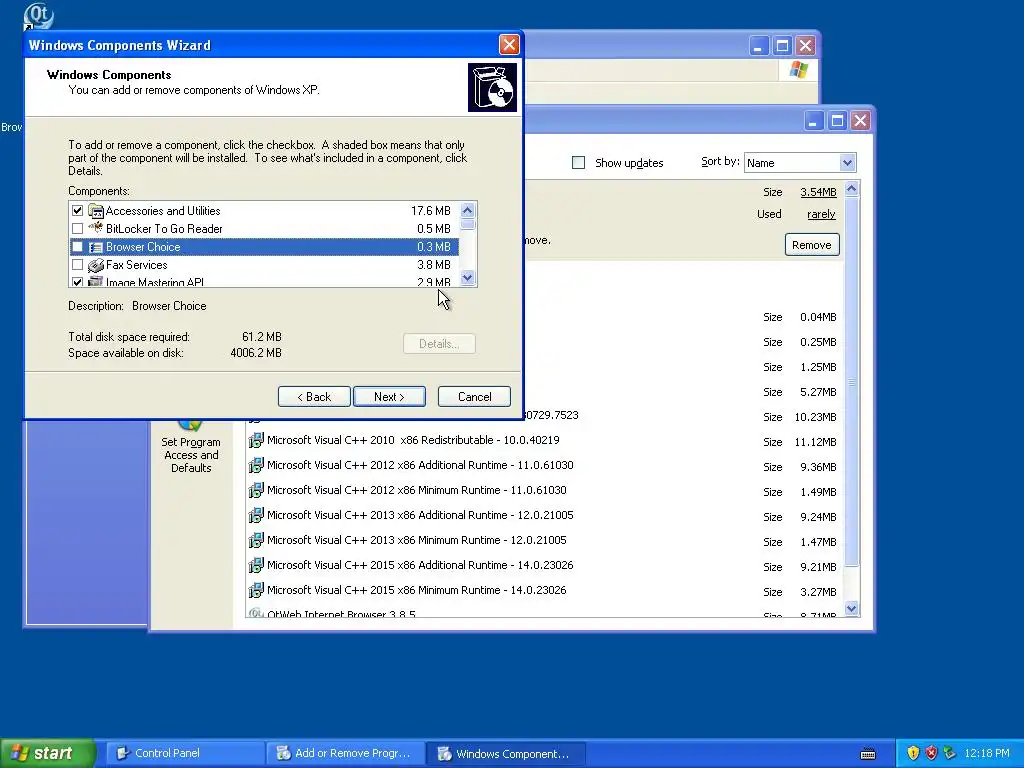This screenshot has width=1024, height=768.
Task: Select Visual C++ 2015 x86 Minimum Runtime entry
Action: [417, 590]
